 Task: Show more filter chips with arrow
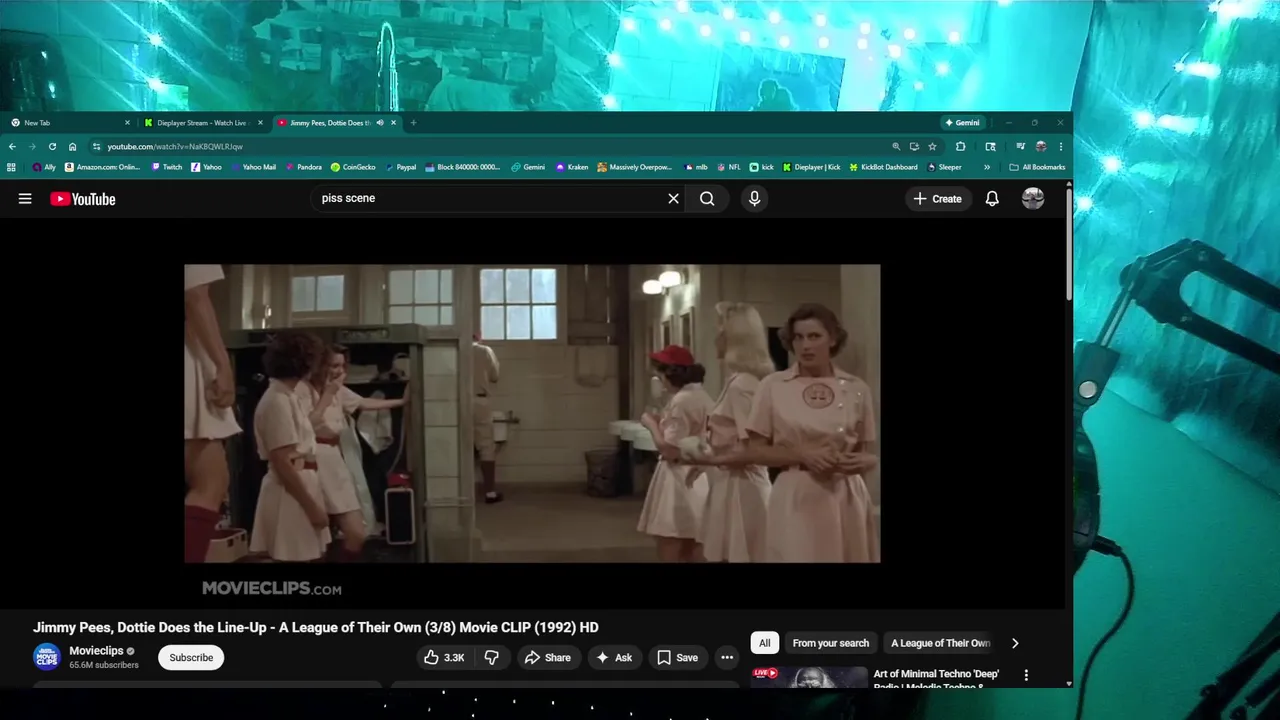click(1015, 643)
